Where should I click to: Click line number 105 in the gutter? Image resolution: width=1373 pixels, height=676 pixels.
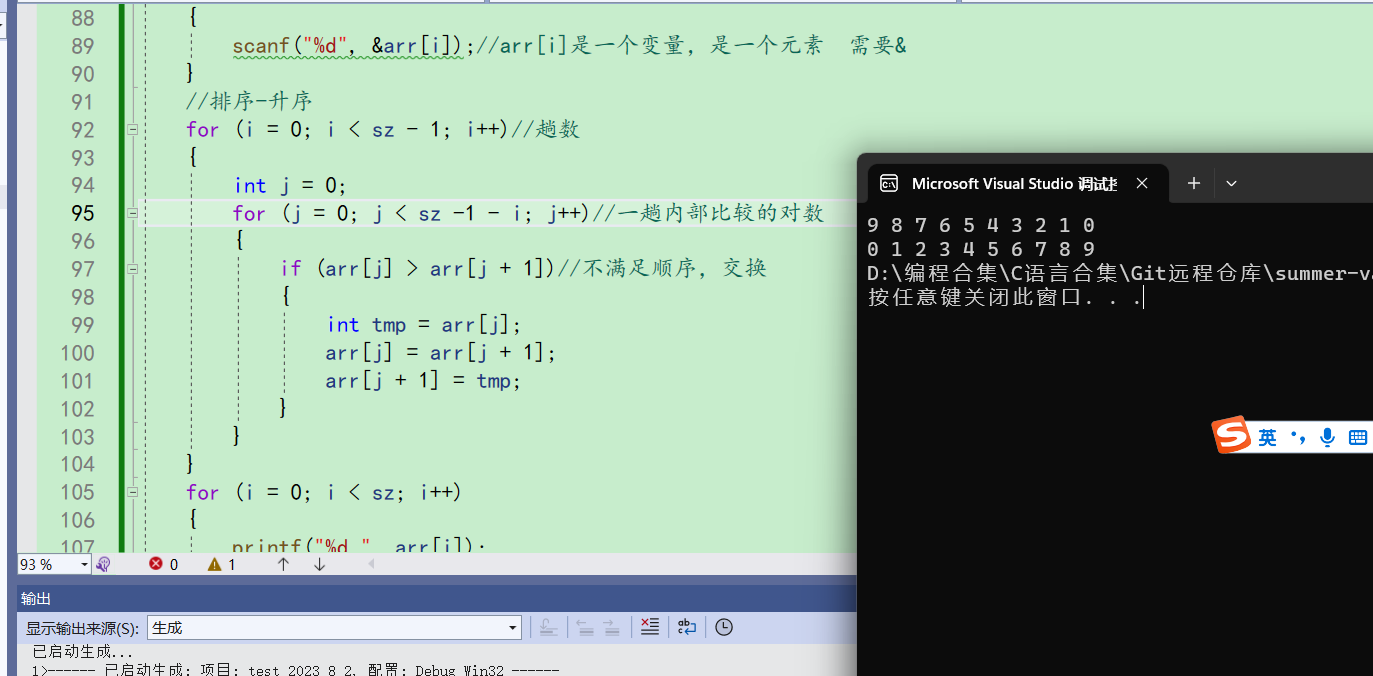(78, 492)
